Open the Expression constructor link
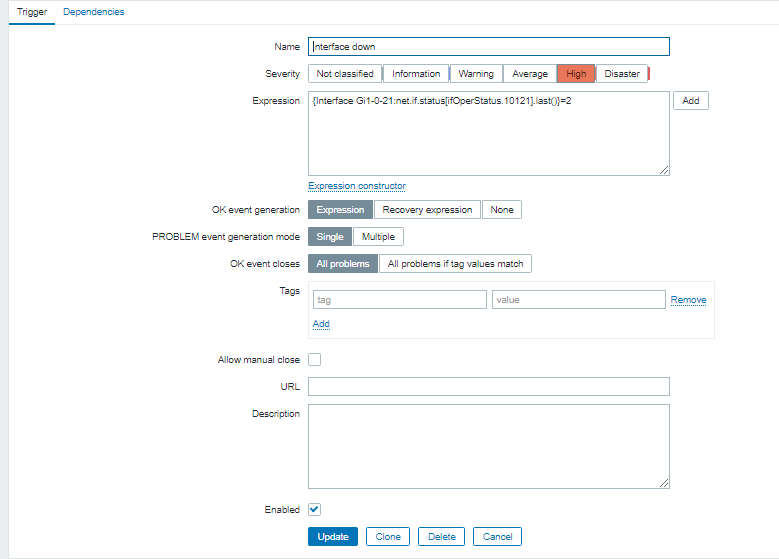This screenshot has width=779, height=559. tap(357, 186)
